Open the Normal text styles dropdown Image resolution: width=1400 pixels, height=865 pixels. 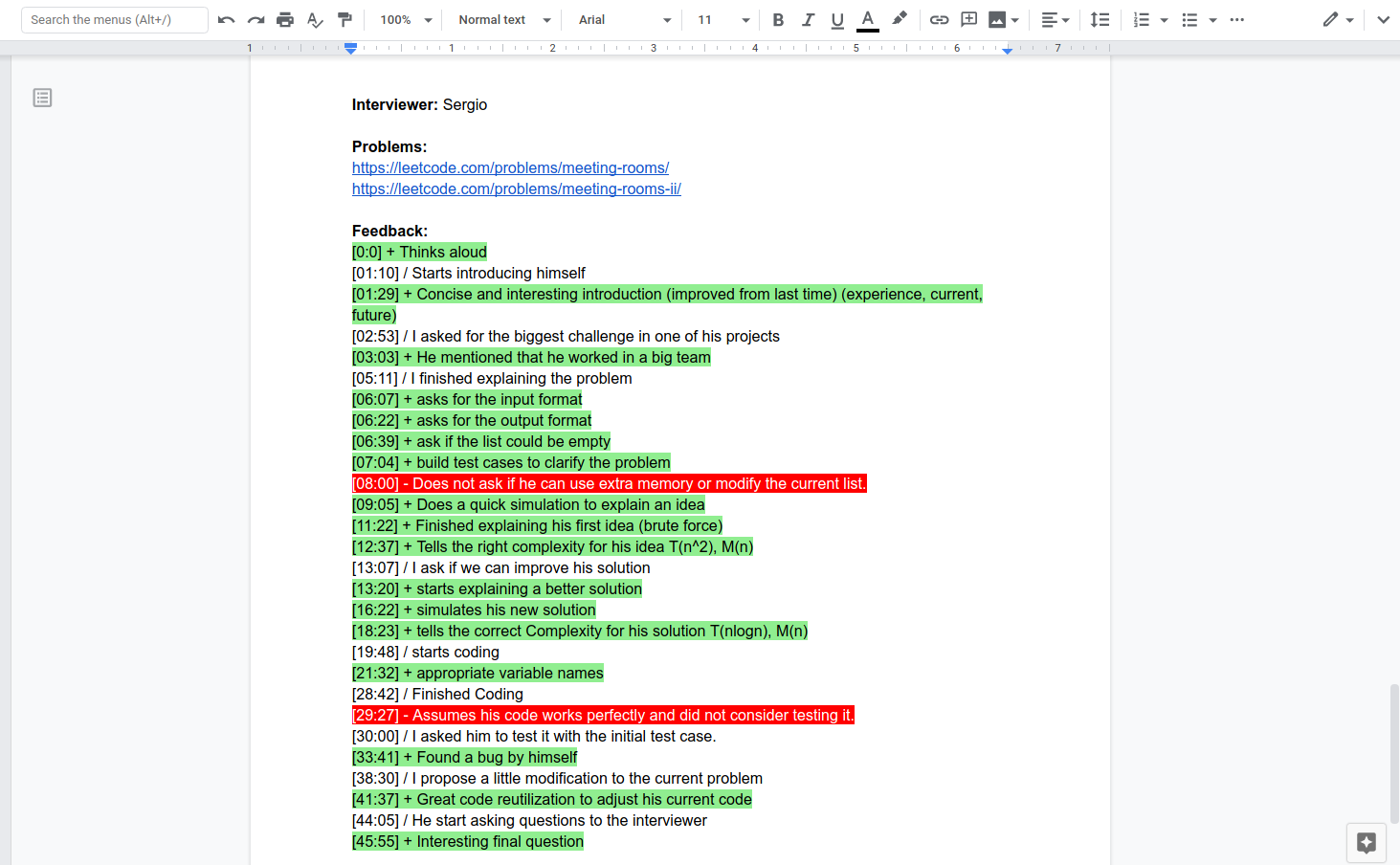coord(504,20)
